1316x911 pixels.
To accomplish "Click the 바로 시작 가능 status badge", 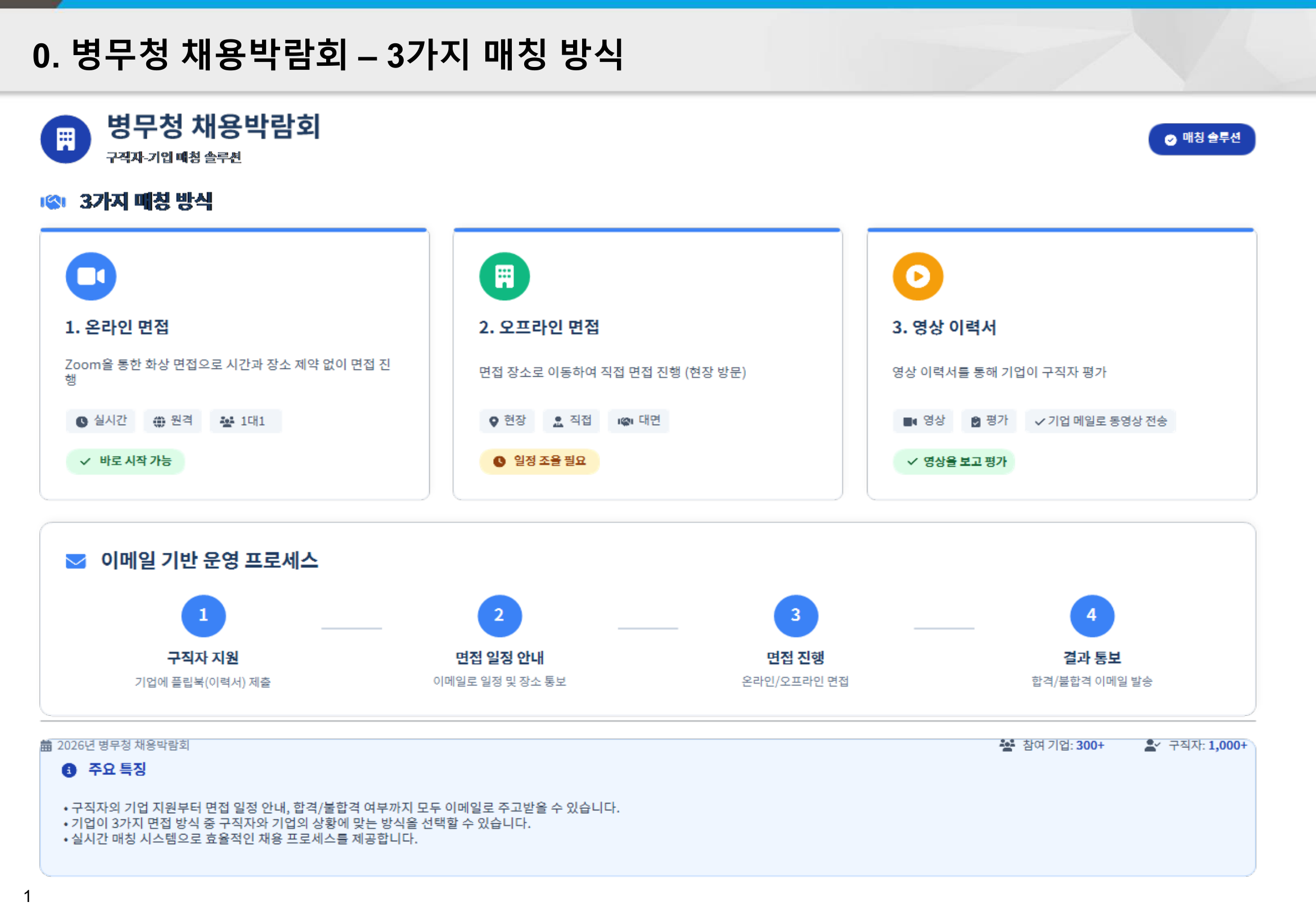I will pyautogui.click(x=125, y=461).
